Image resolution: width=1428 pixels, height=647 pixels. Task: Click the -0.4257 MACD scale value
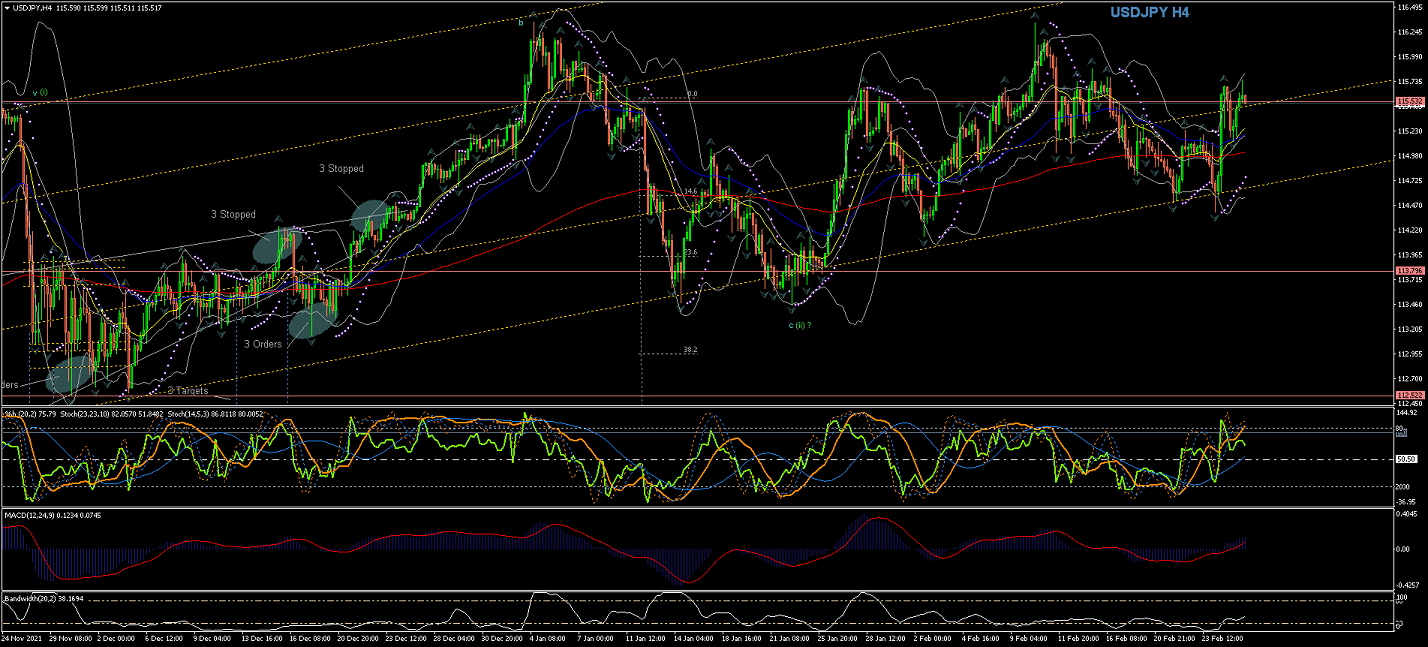1410,585
